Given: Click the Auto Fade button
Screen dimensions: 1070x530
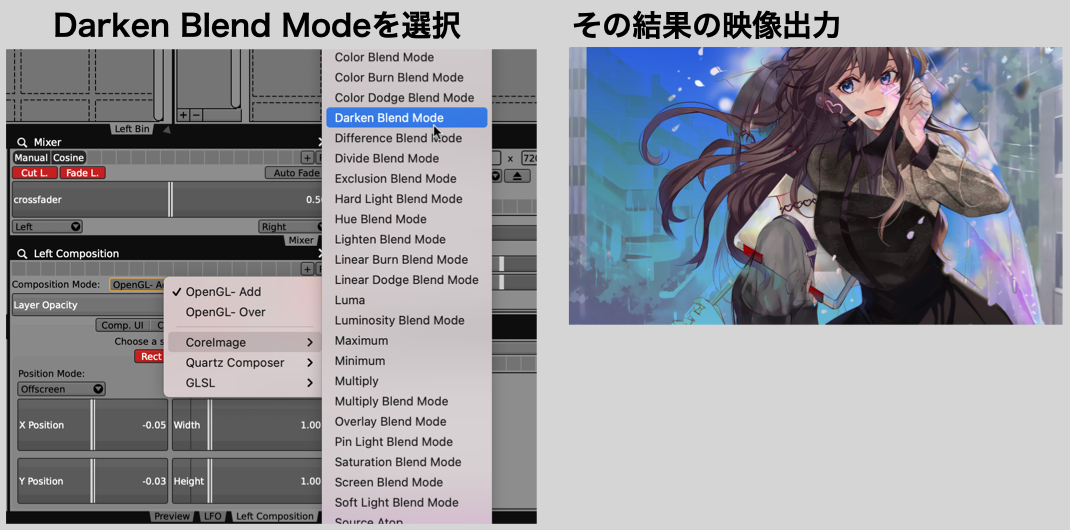Looking at the screenshot, I should [x=294, y=173].
